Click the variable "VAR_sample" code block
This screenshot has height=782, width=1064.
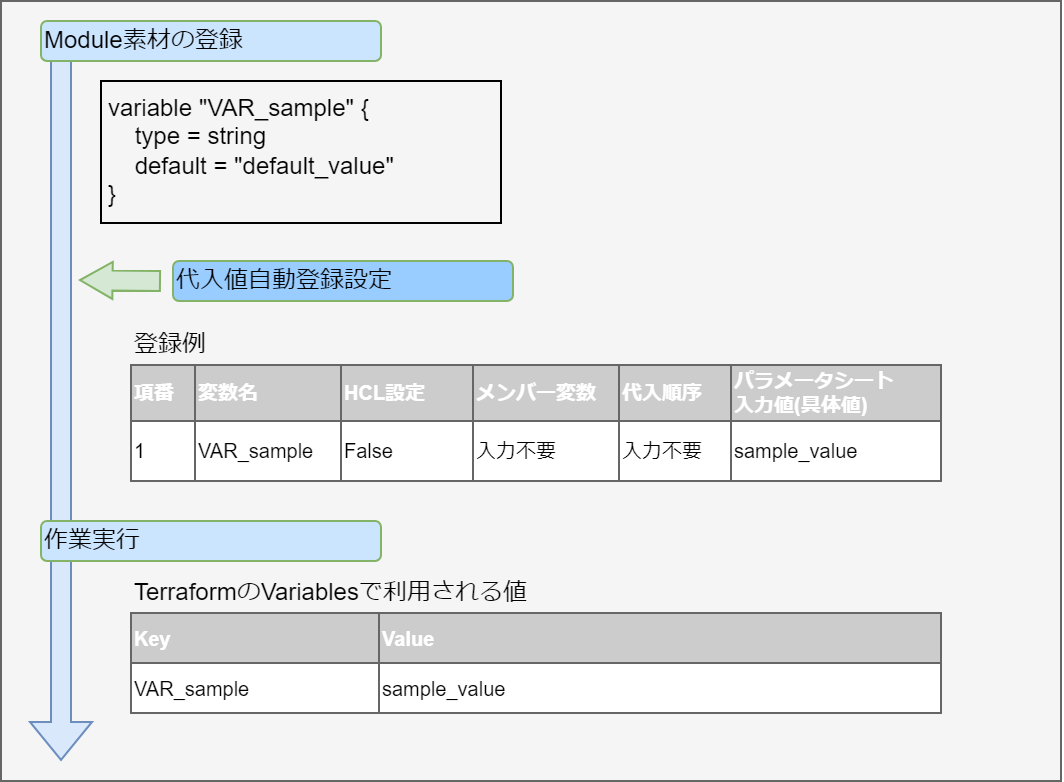tap(301, 152)
